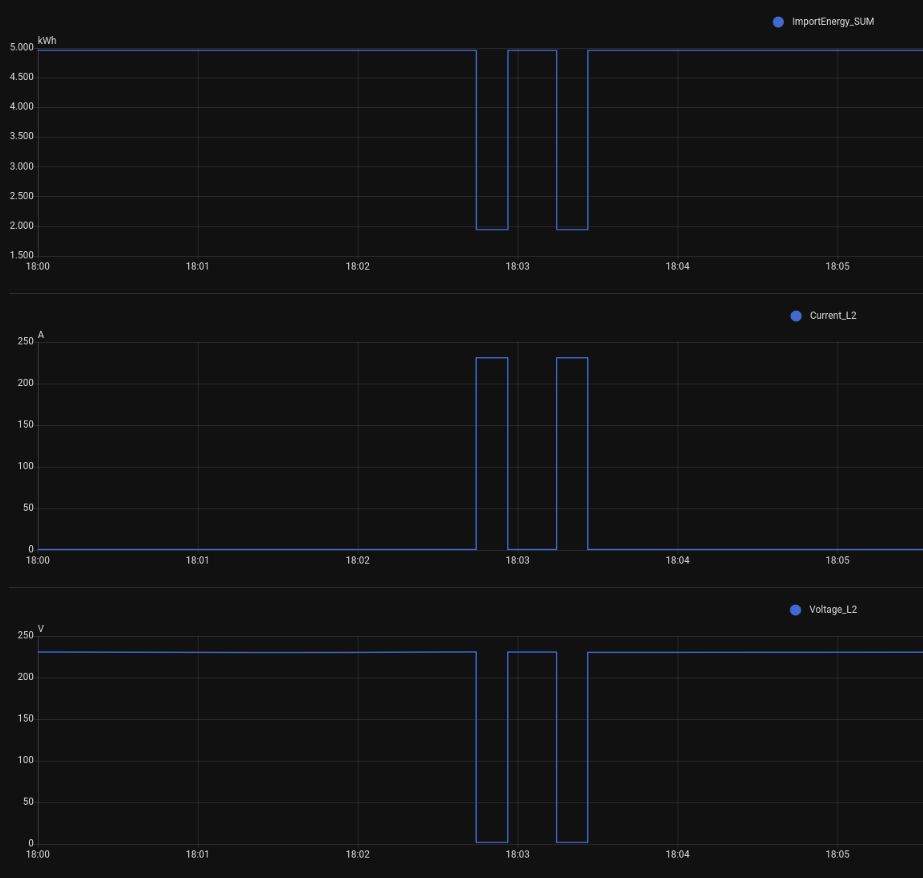Click top of first current spike plateau
The width and height of the screenshot is (923, 878).
click(492, 358)
